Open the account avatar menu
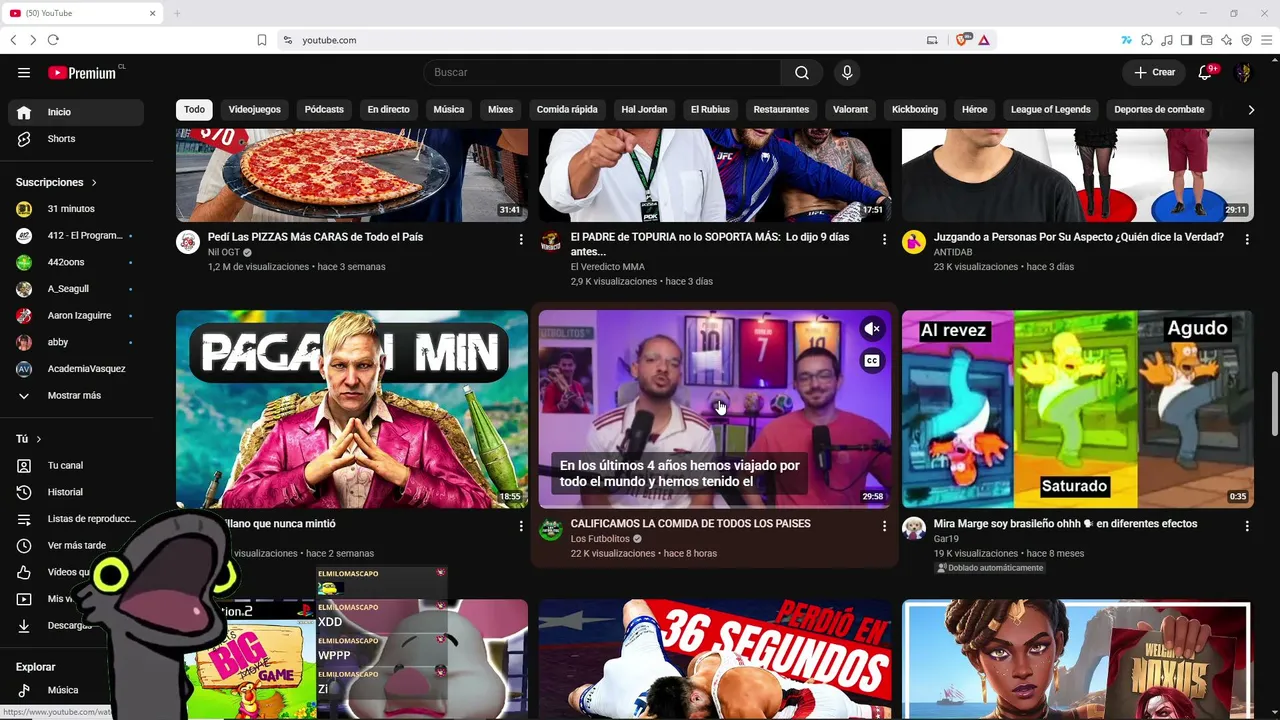Screen dimensions: 1280x720 (x=1243, y=73)
